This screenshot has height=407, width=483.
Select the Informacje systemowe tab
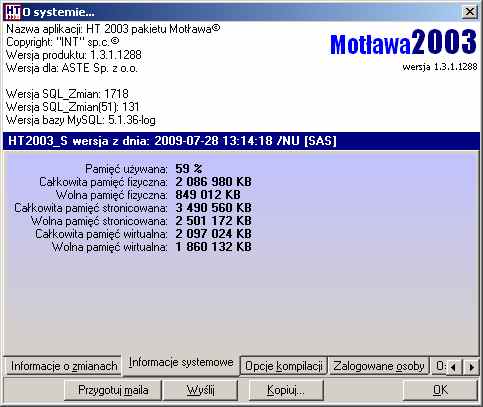(181, 363)
